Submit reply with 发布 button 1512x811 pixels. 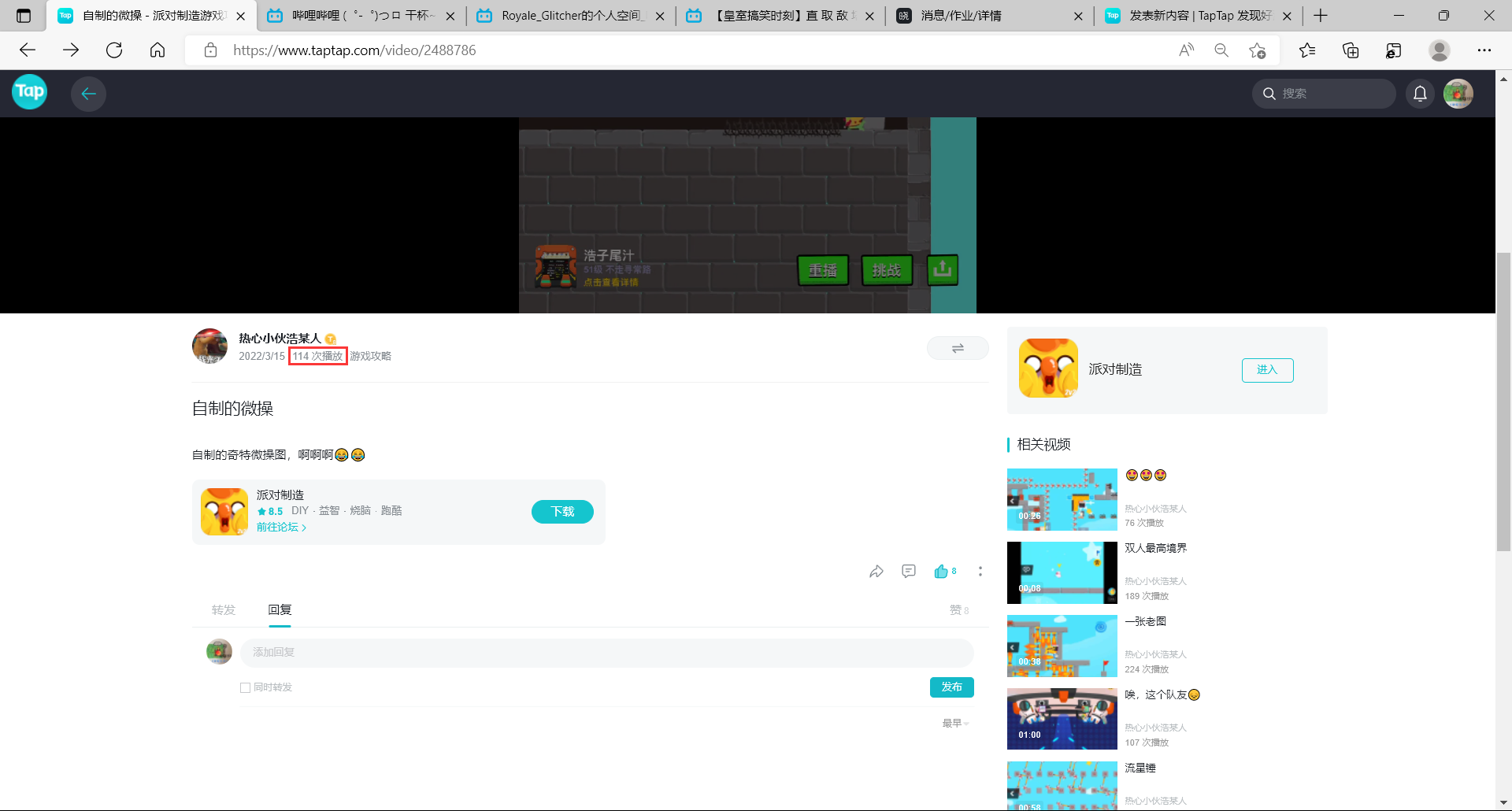(x=952, y=687)
